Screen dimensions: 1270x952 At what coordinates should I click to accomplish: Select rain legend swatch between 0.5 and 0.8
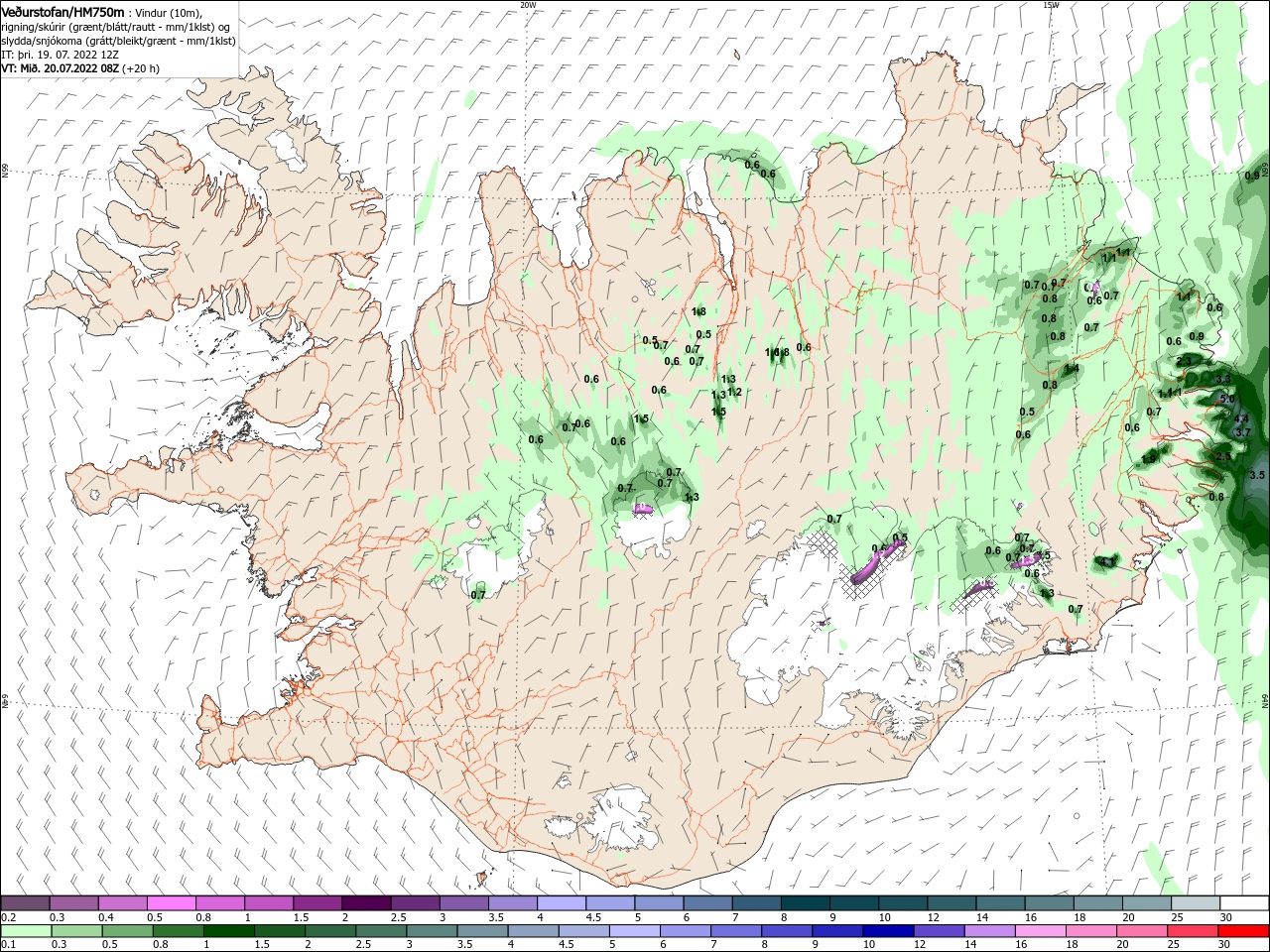127,931
